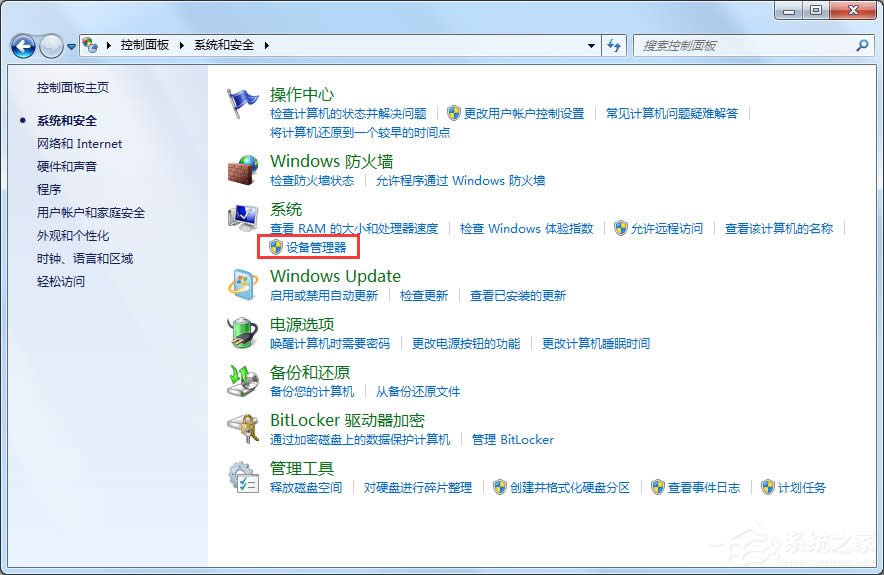
Task: Click 查看已安装的更新
Action: click(x=518, y=295)
